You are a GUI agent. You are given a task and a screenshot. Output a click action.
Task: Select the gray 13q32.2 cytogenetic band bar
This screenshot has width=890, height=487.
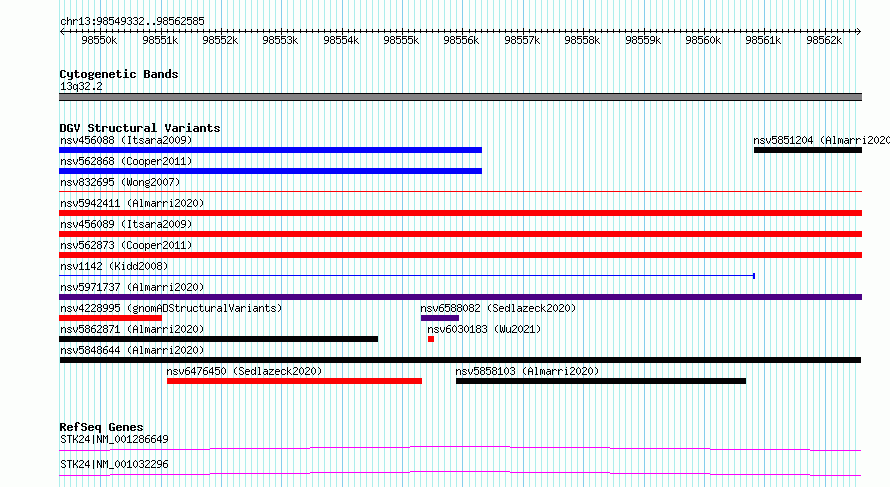[460, 97]
